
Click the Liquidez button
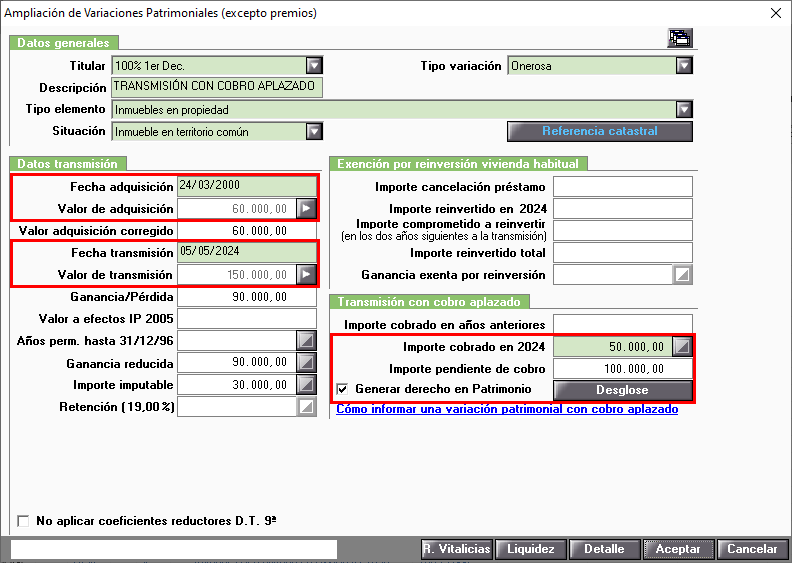click(531, 549)
